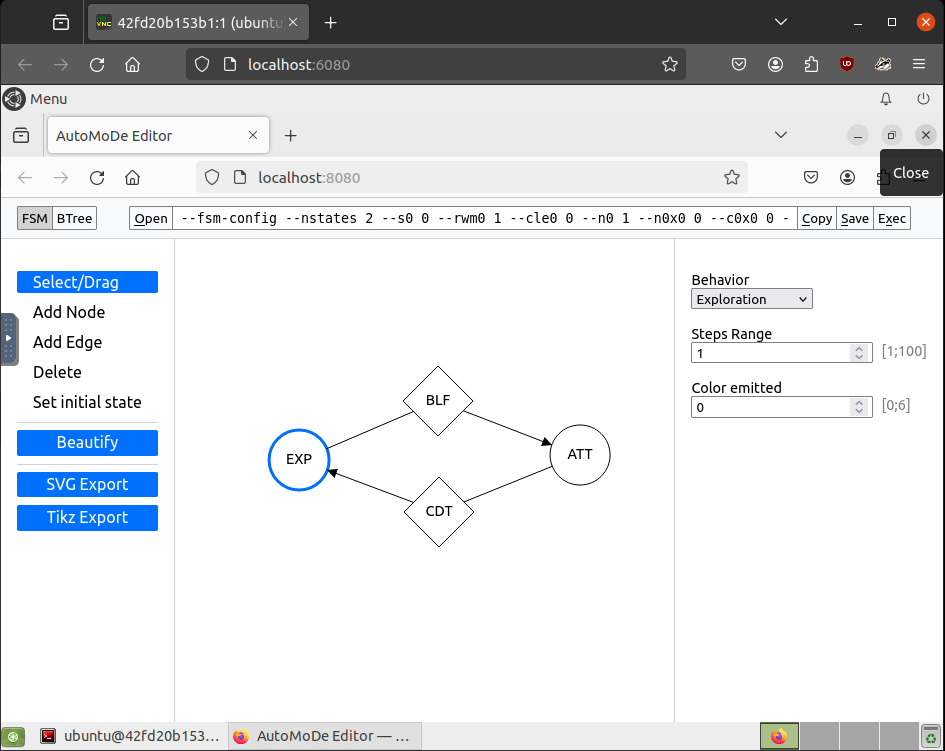945x751 pixels.
Task: Select the Firefox workspace pager thumbnail
Action: tap(779, 736)
